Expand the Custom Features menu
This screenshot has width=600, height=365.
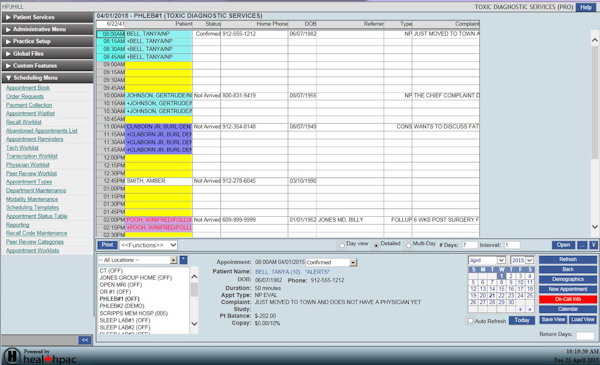point(47,65)
